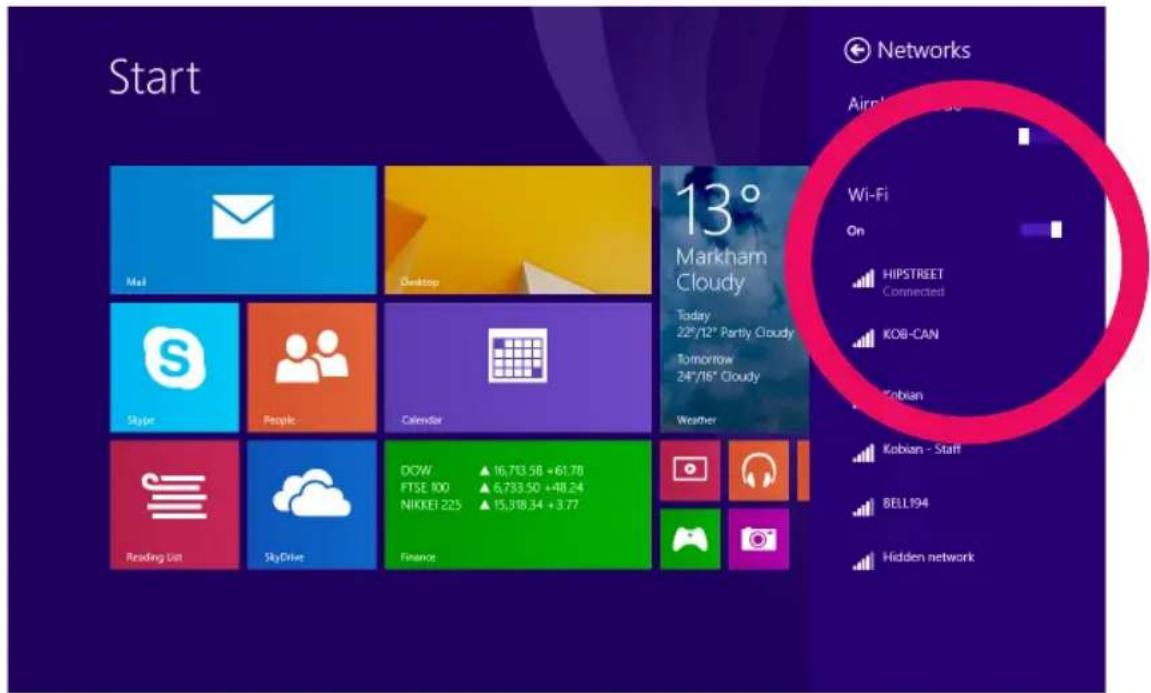Launch the SkyDrive tile

312,504
